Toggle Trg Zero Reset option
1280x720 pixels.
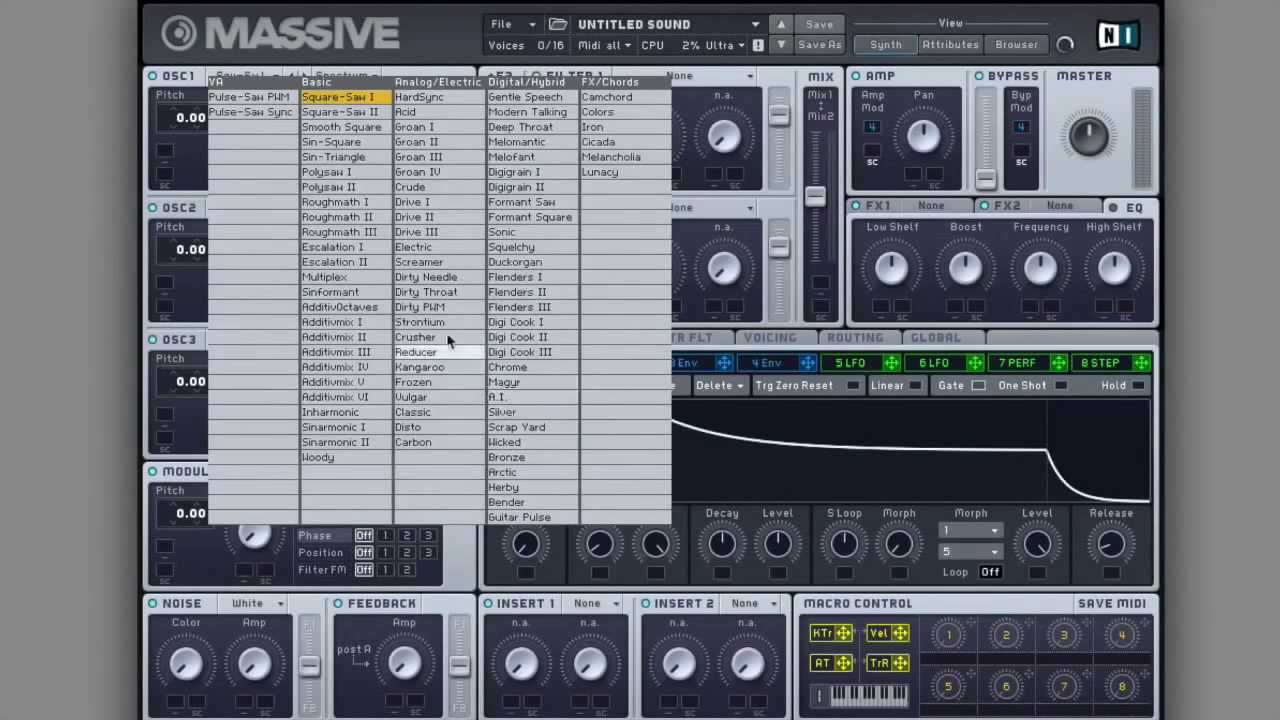[x=854, y=386]
